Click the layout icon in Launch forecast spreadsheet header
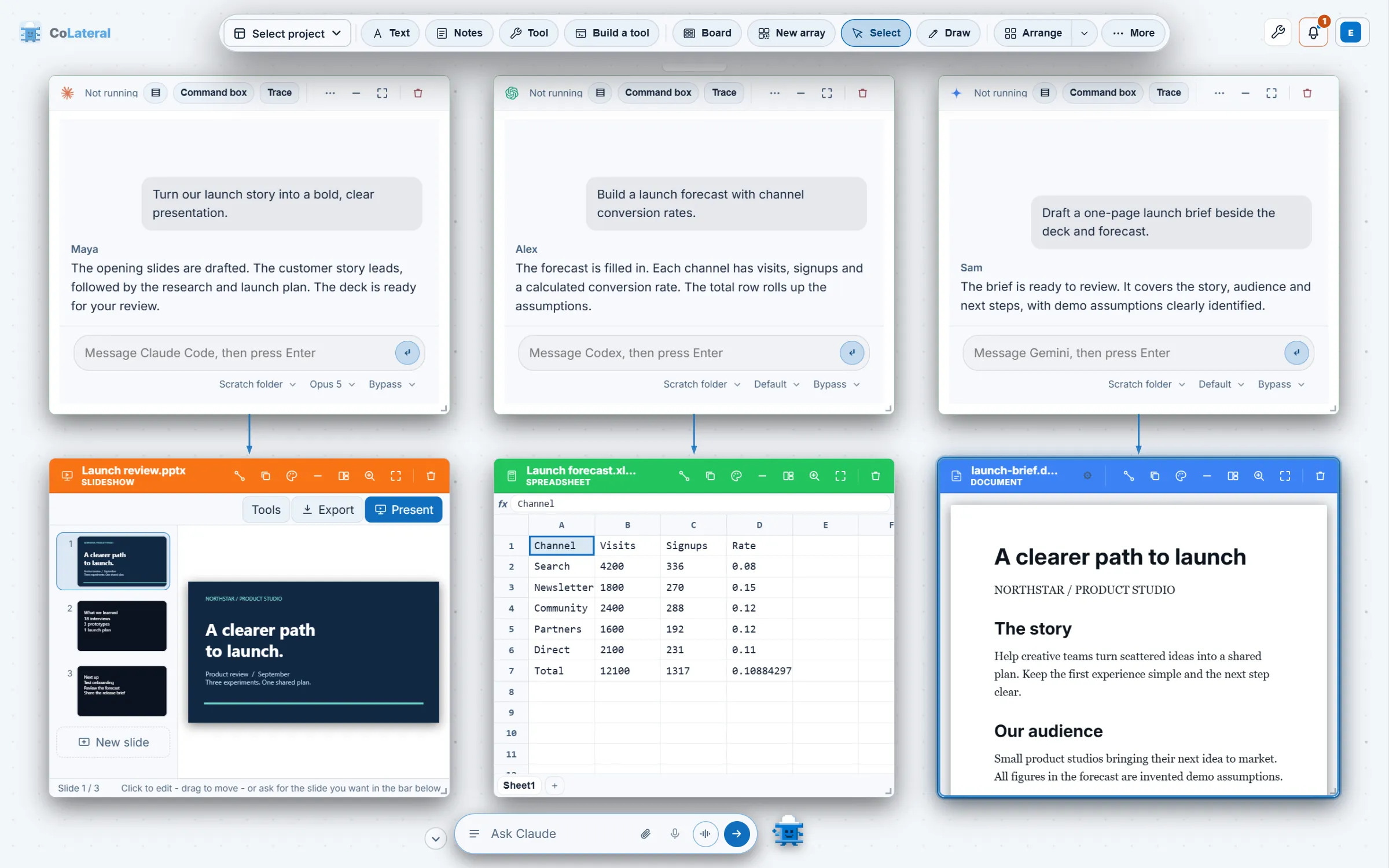 pos(788,476)
